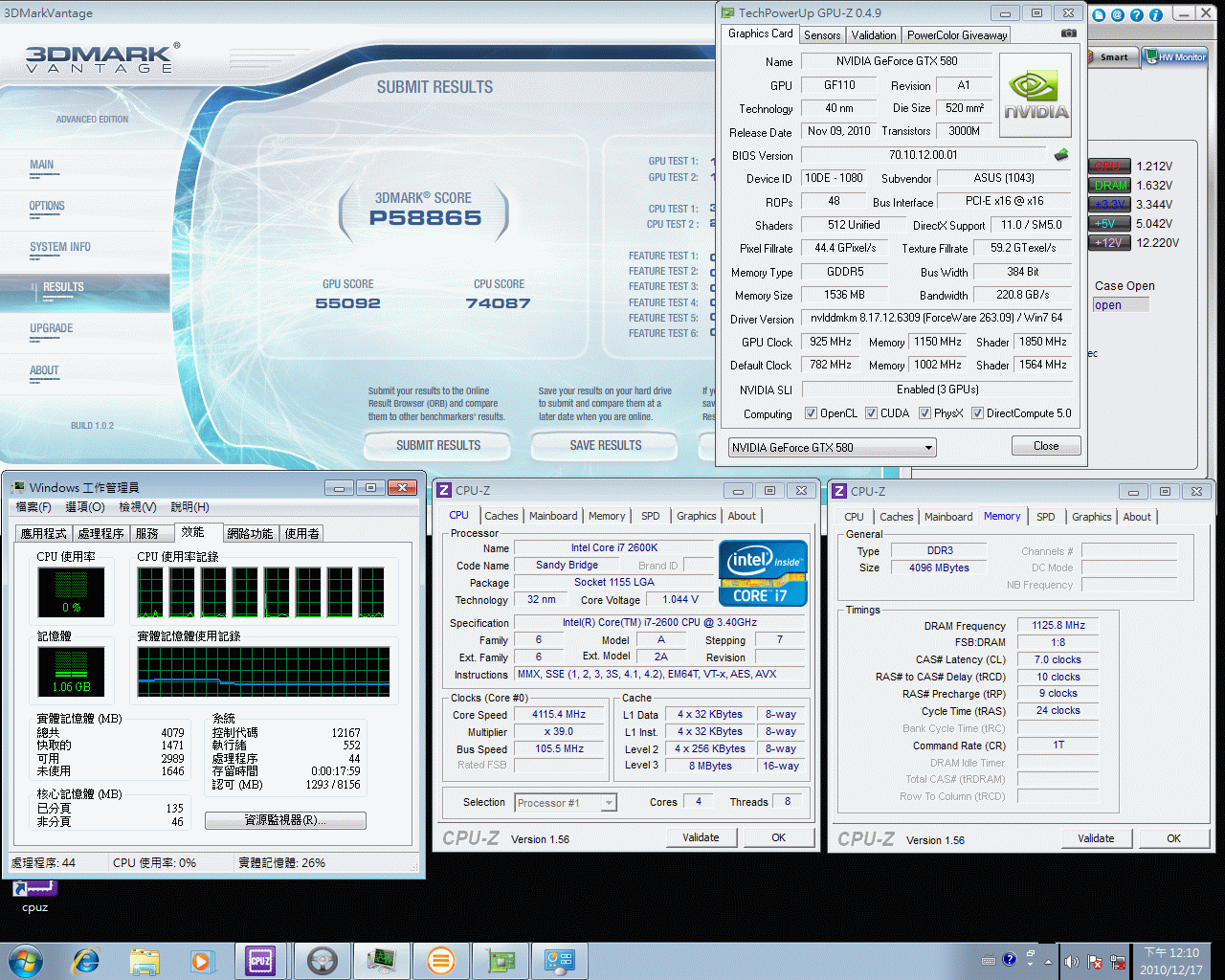
Task: Click SAVE RESULTS button in 3DMark
Action: pyautogui.click(x=606, y=445)
